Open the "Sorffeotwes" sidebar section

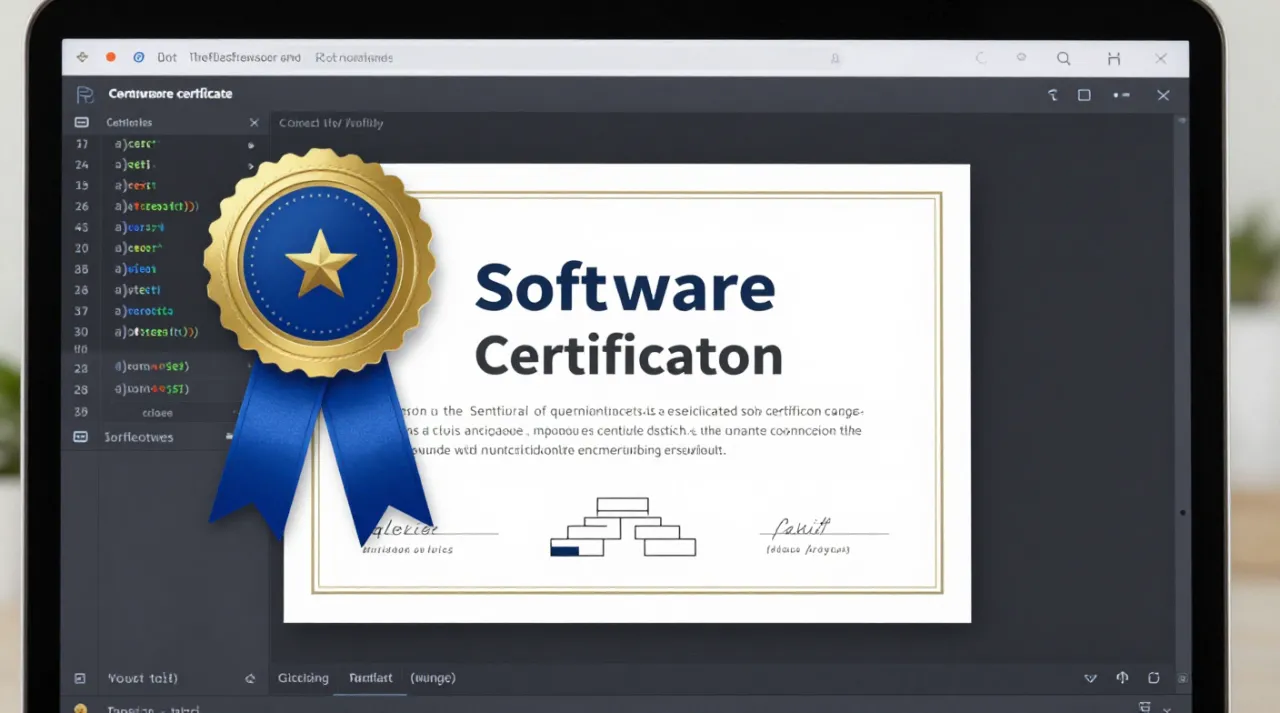(x=139, y=437)
